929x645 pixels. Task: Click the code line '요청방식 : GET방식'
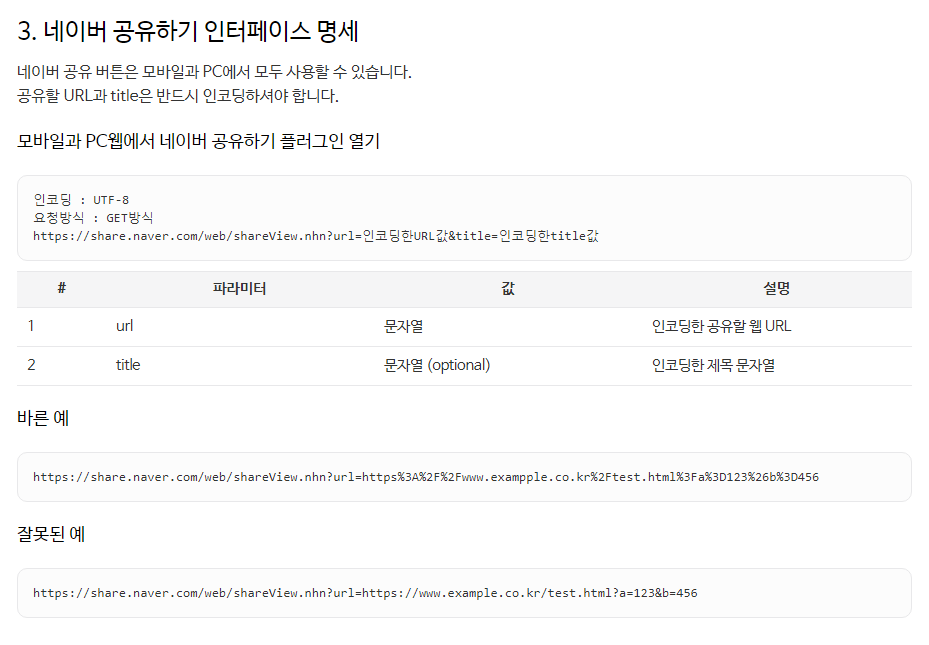[93, 217]
